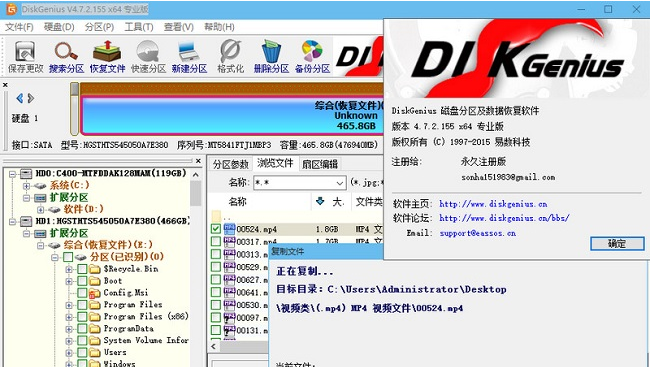This screenshot has width=651, height=367.
Task: Expand the 软件(D:) partition node
Action: (x=40, y=209)
